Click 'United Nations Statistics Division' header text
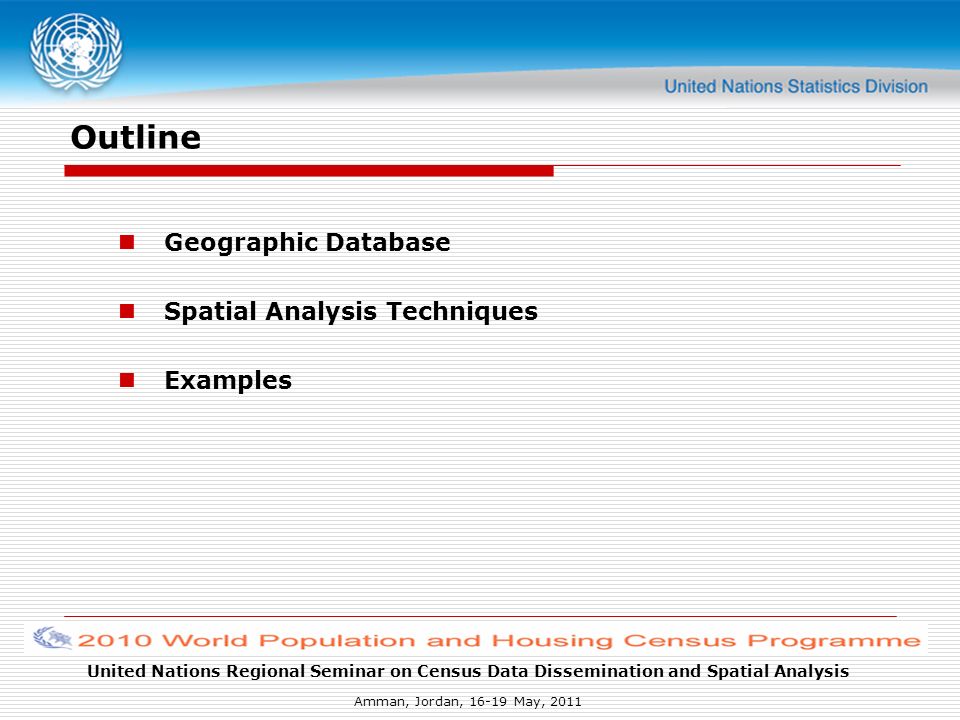Viewport: 960px width, 720px height. tap(796, 86)
